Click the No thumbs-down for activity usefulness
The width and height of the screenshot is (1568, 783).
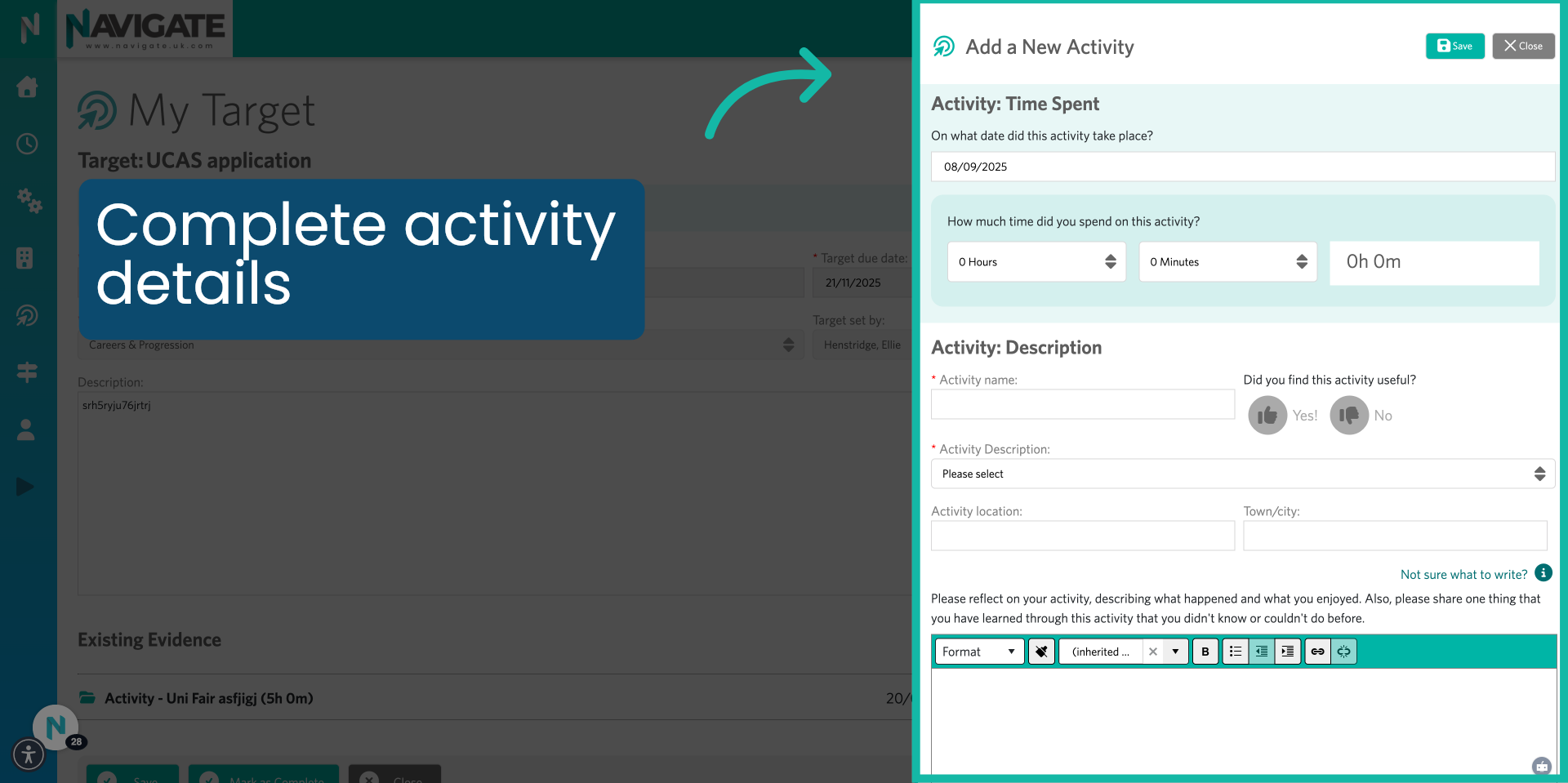click(x=1348, y=415)
